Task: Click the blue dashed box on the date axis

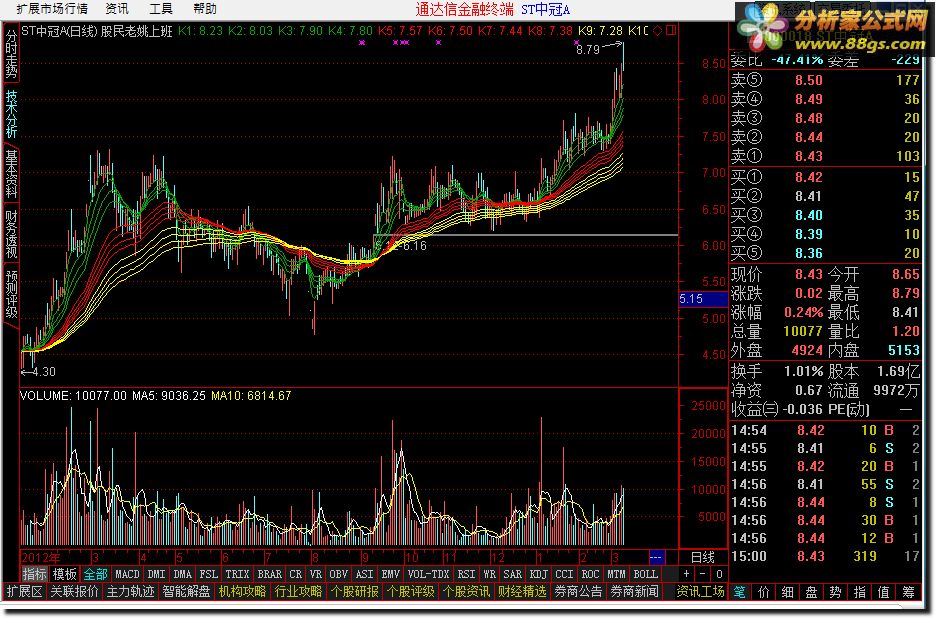Action: coord(656,557)
